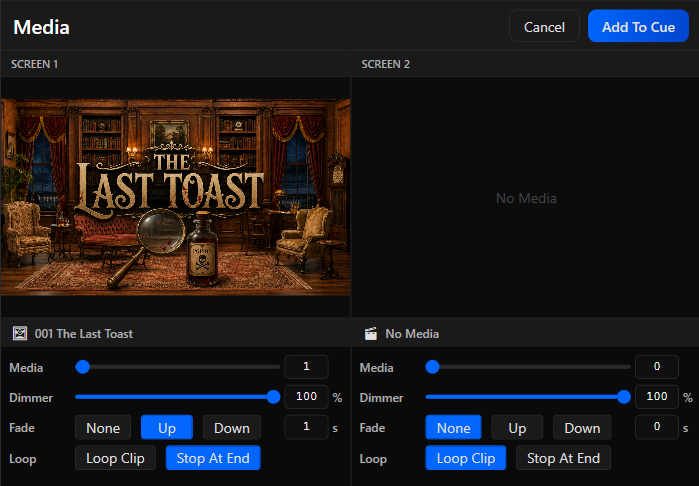Click the Screen 1 Fade seconds field

click(306, 427)
